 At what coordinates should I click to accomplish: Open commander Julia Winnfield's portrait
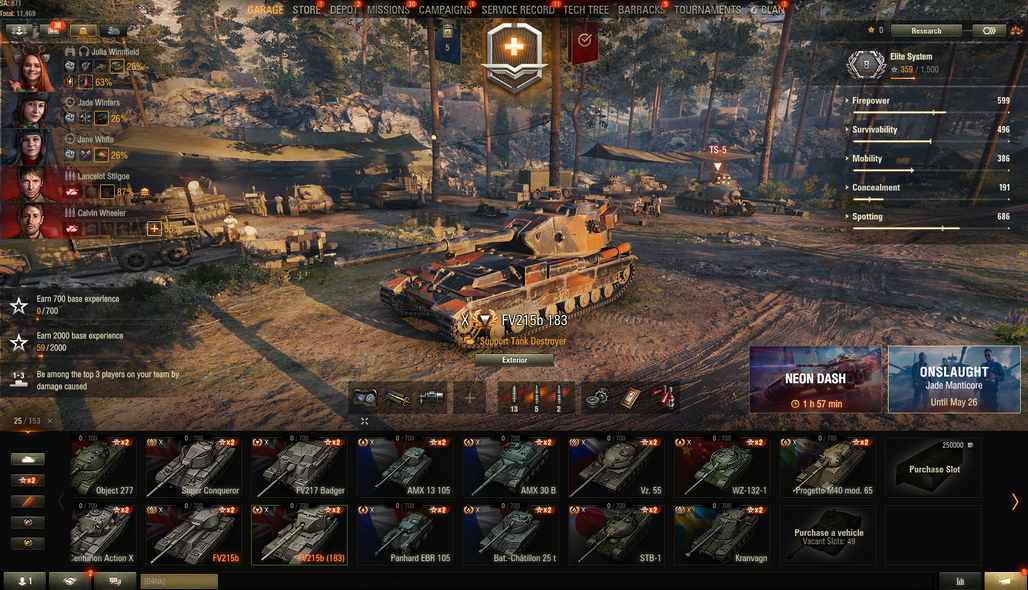[x=30, y=69]
